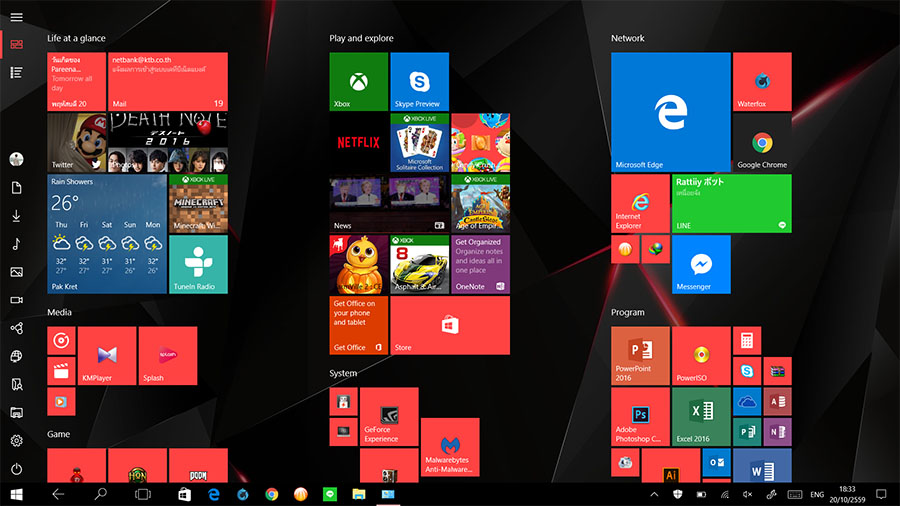Open the Xbox tile
This screenshot has width=900, height=506.
tap(358, 81)
